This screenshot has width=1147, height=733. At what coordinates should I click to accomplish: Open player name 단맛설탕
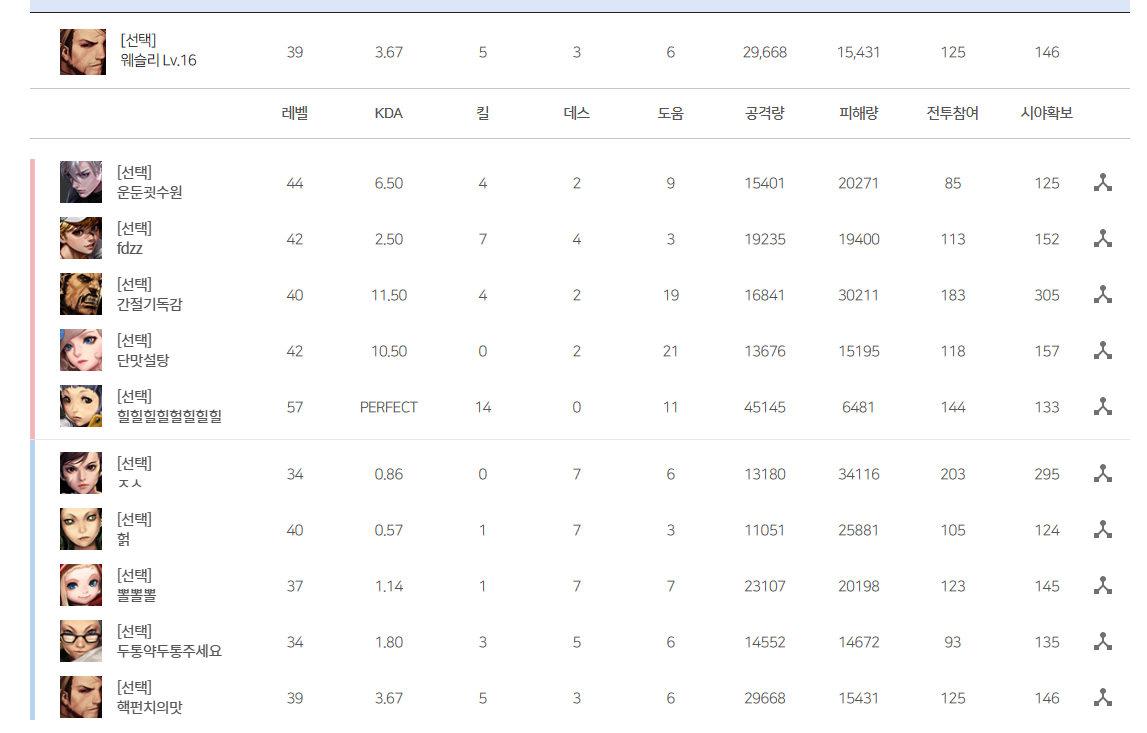tap(143, 360)
